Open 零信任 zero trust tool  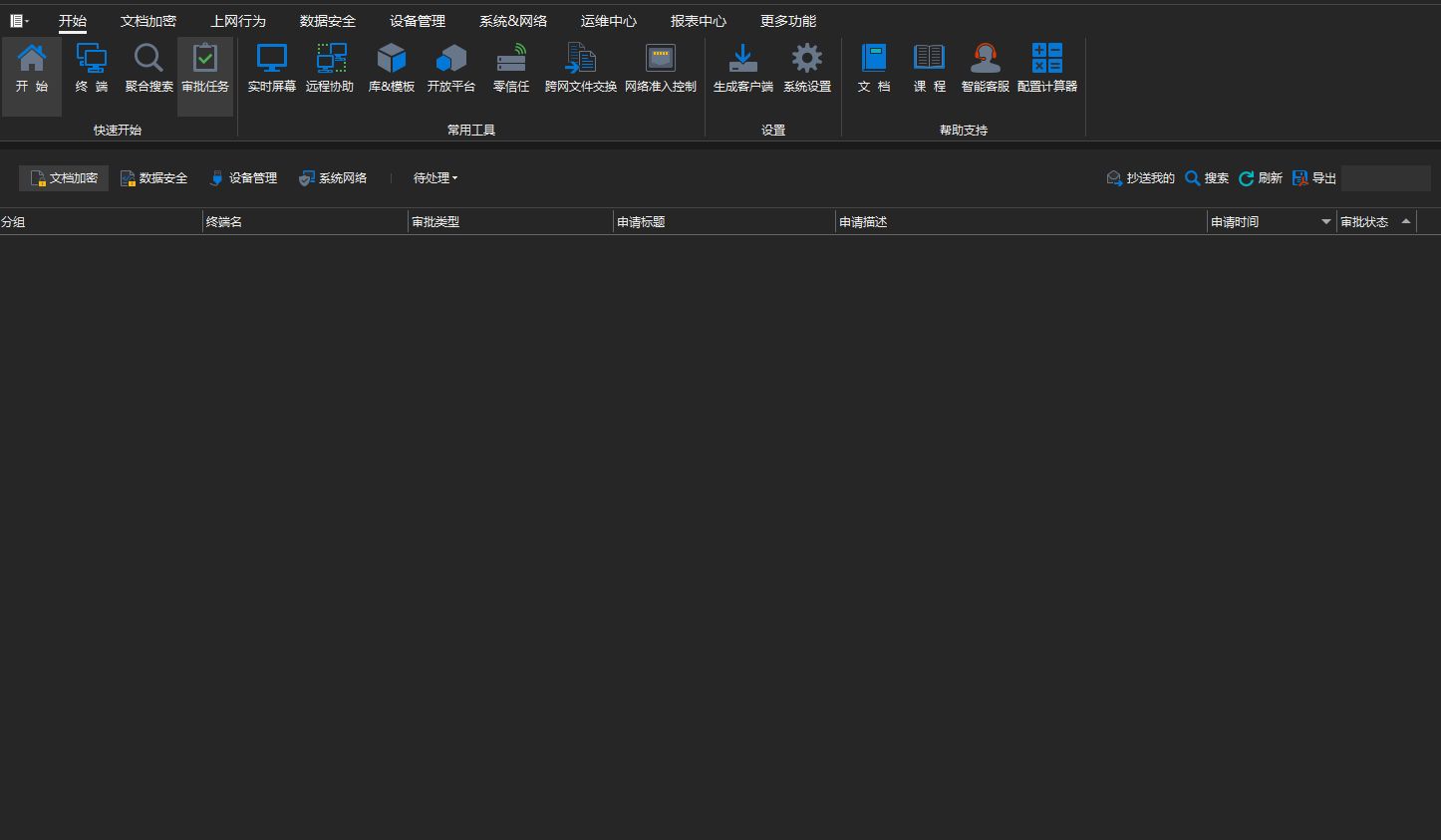(511, 69)
